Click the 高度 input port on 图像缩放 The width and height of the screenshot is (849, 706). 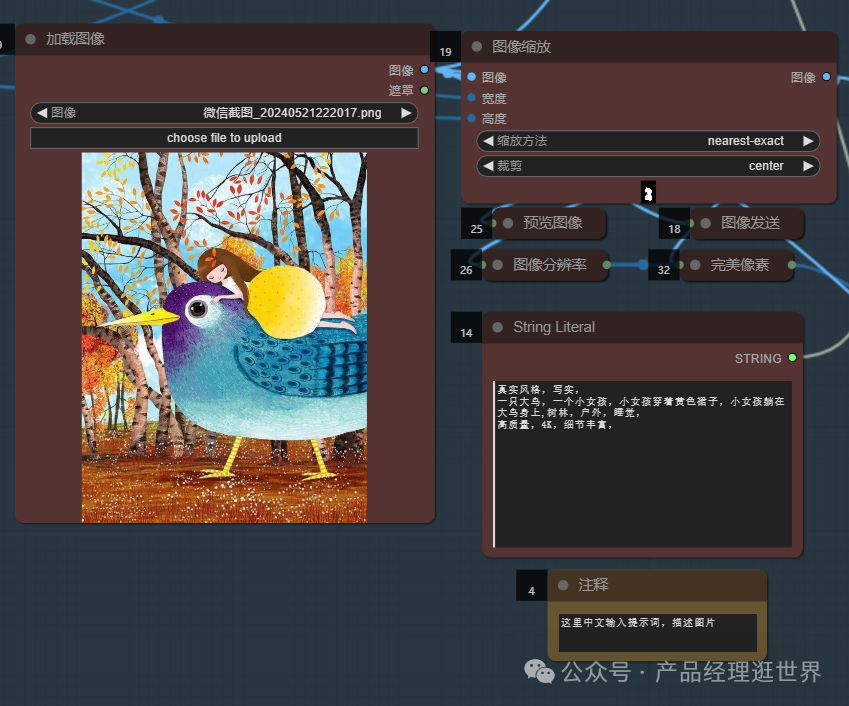(471, 118)
